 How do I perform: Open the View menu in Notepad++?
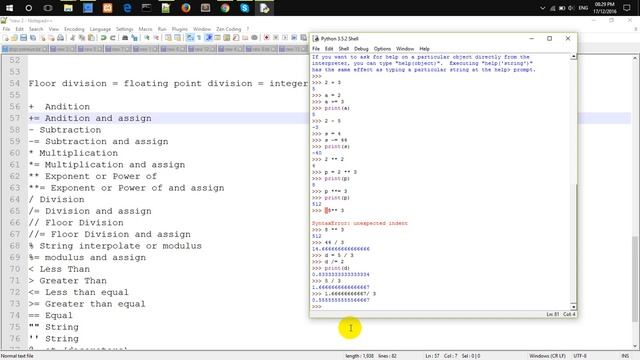(x=53, y=29)
